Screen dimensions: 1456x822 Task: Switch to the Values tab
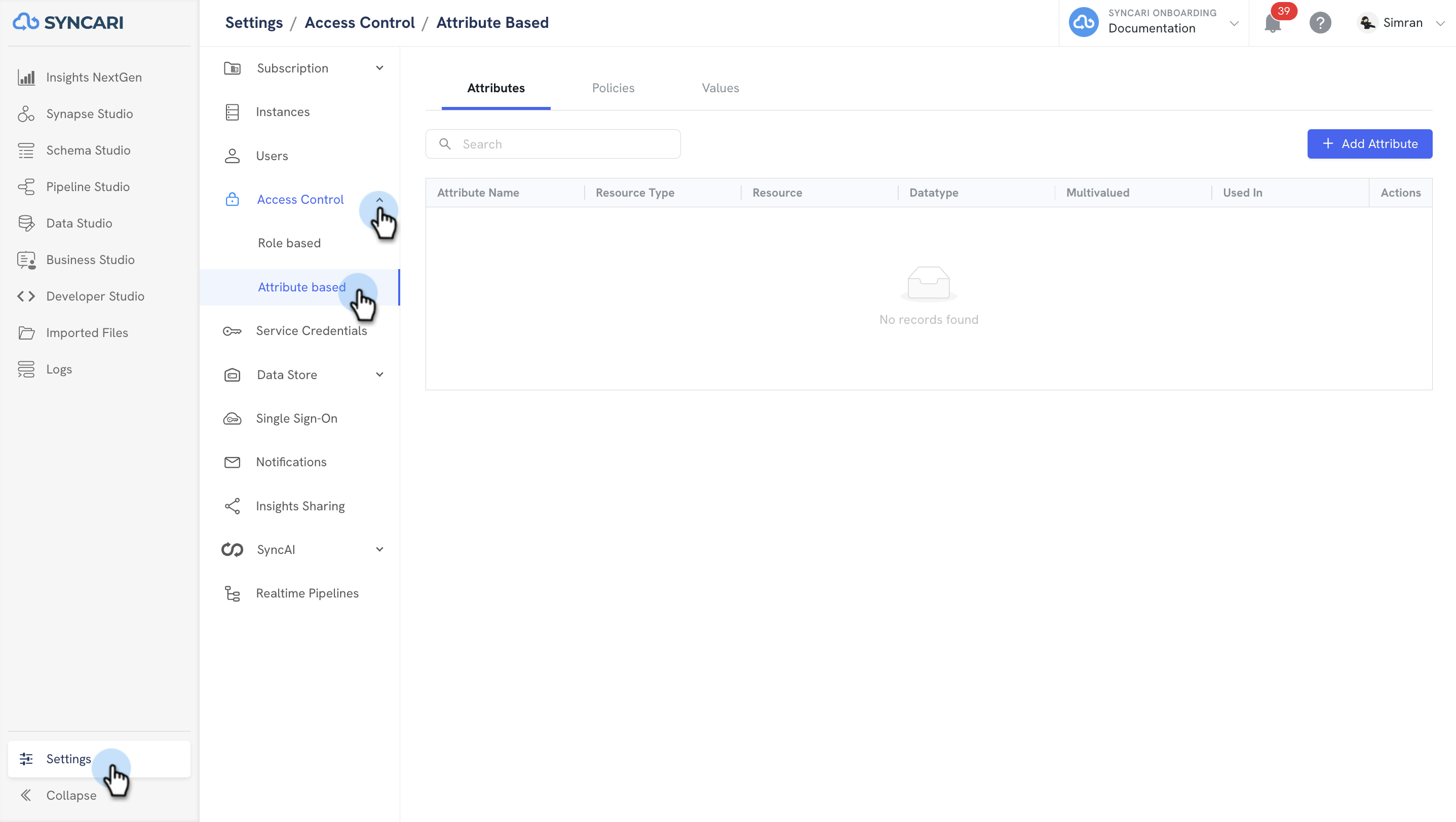coord(720,88)
